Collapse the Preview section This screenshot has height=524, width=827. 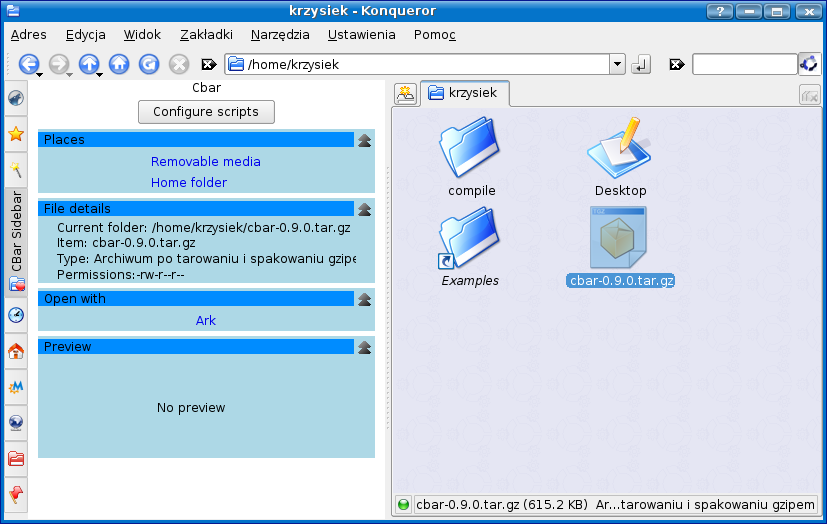pyautogui.click(x=365, y=347)
